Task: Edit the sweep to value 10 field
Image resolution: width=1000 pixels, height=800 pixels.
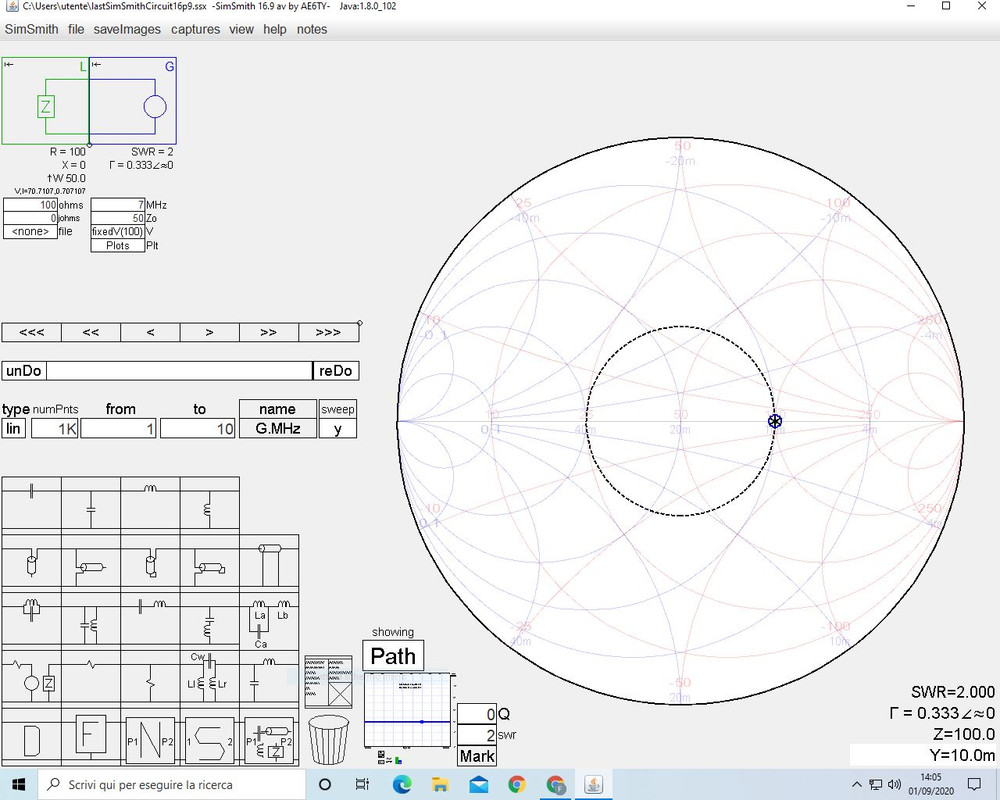Action: pos(198,429)
